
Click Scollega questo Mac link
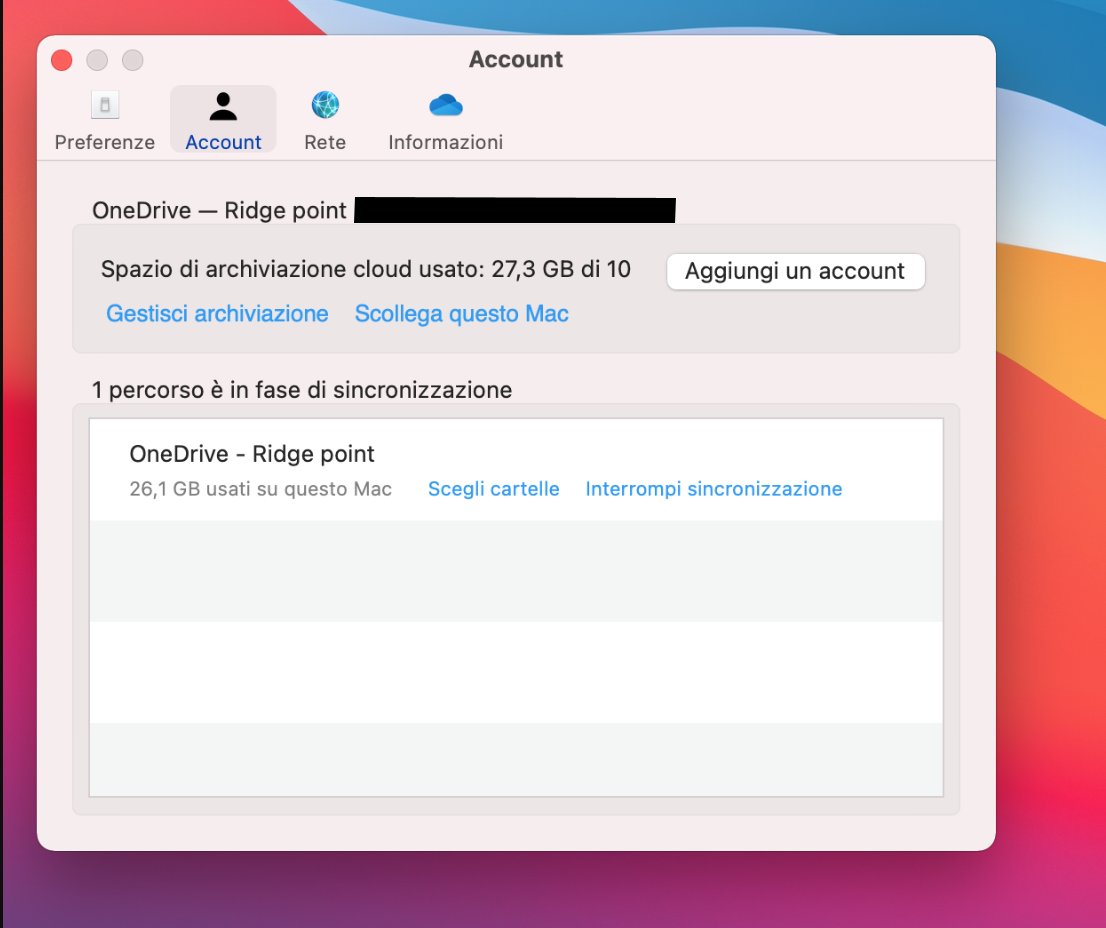click(461, 314)
